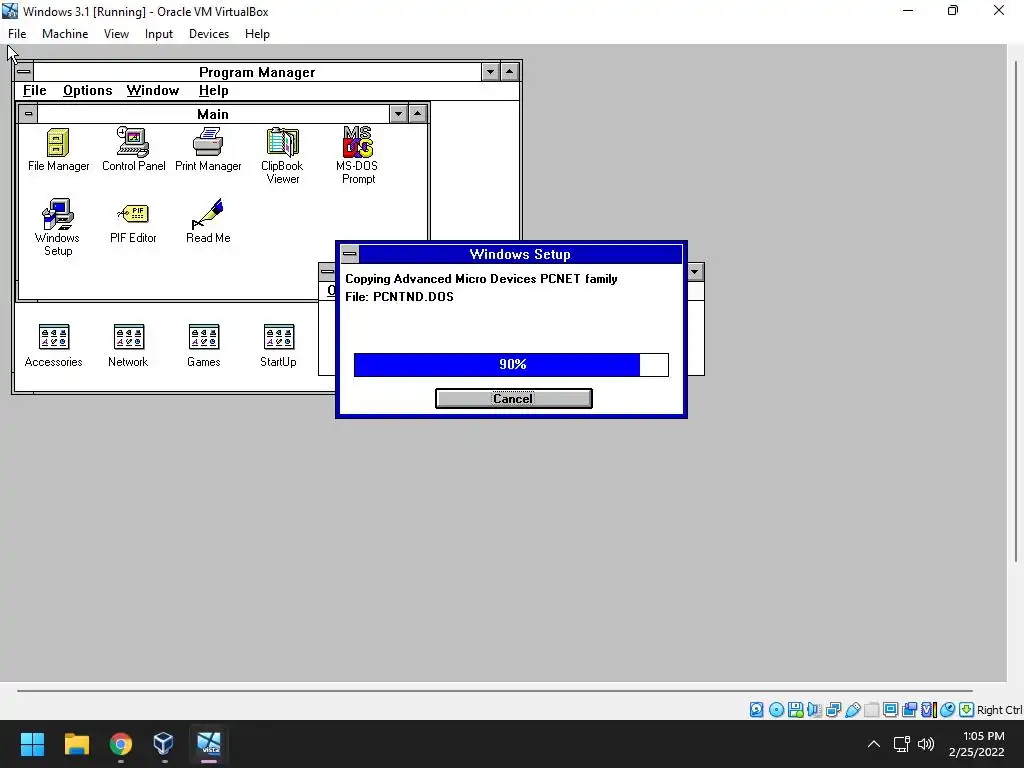Viewport: 1024px width, 768px height.
Task: Select the Print Manager icon
Action: (x=208, y=150)
